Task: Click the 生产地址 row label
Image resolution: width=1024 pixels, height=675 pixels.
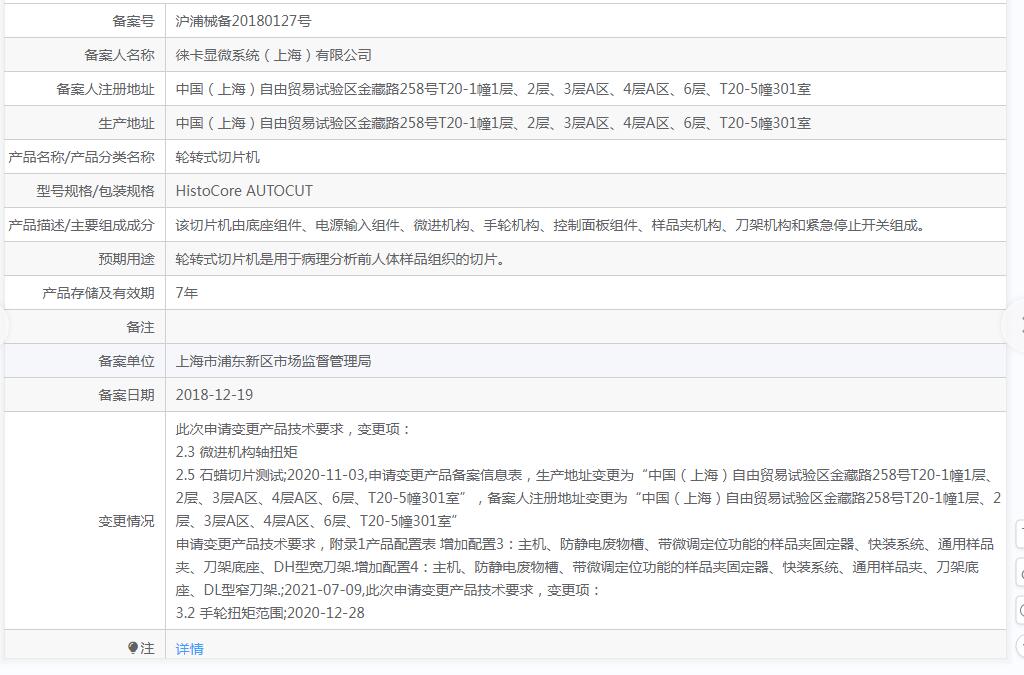Action: click(127, 123)
